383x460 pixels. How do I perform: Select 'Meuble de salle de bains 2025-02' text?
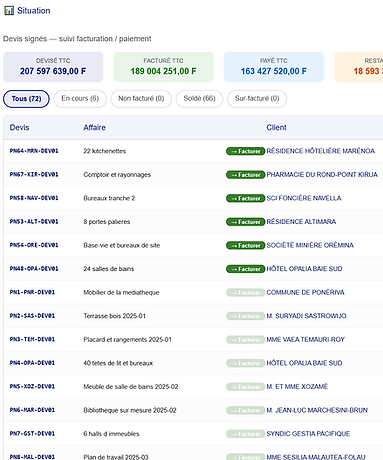(131, 387)
